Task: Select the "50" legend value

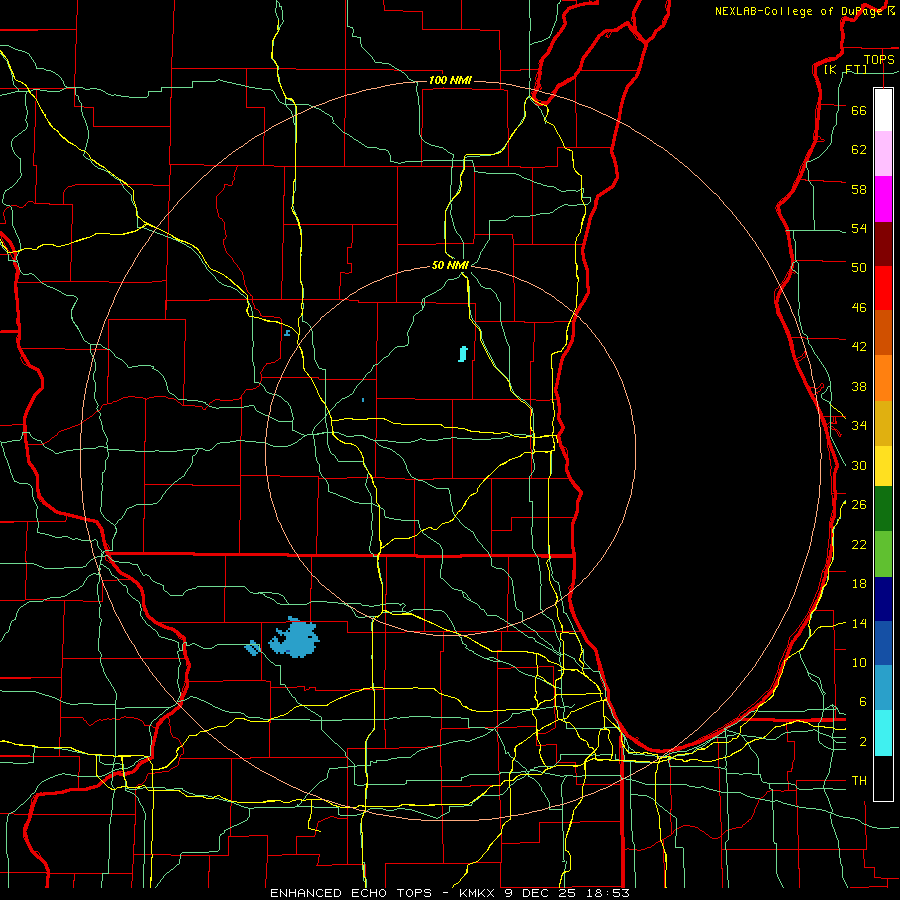Action: pos(859,268)
